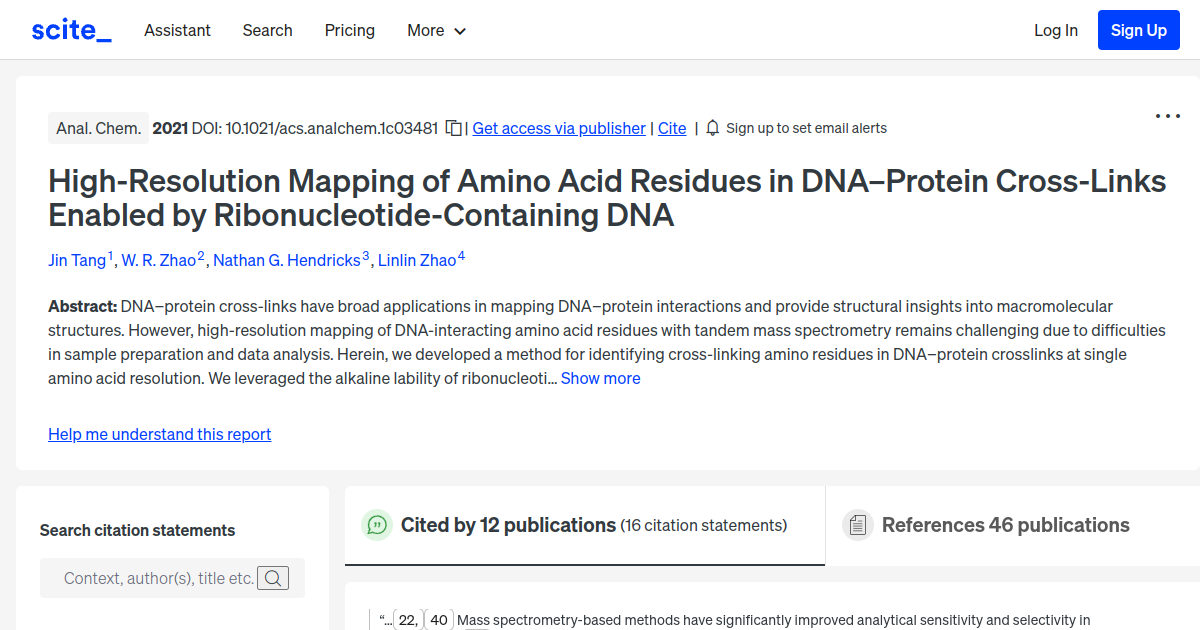The image size is (1200, 630).
Task: Click the green quotation icon beside Cited by
Action: click(x=377, y=524)
